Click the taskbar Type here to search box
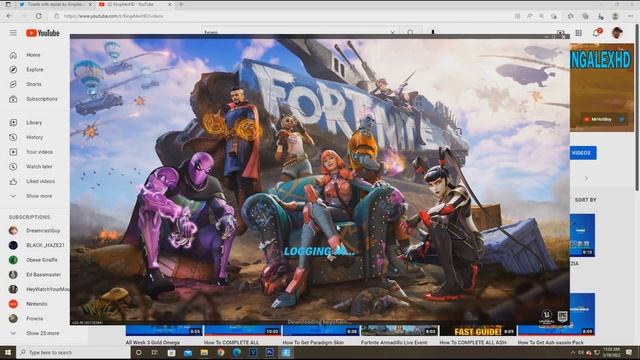The width and height of the screenshot is (640, 360). point(73,352)
